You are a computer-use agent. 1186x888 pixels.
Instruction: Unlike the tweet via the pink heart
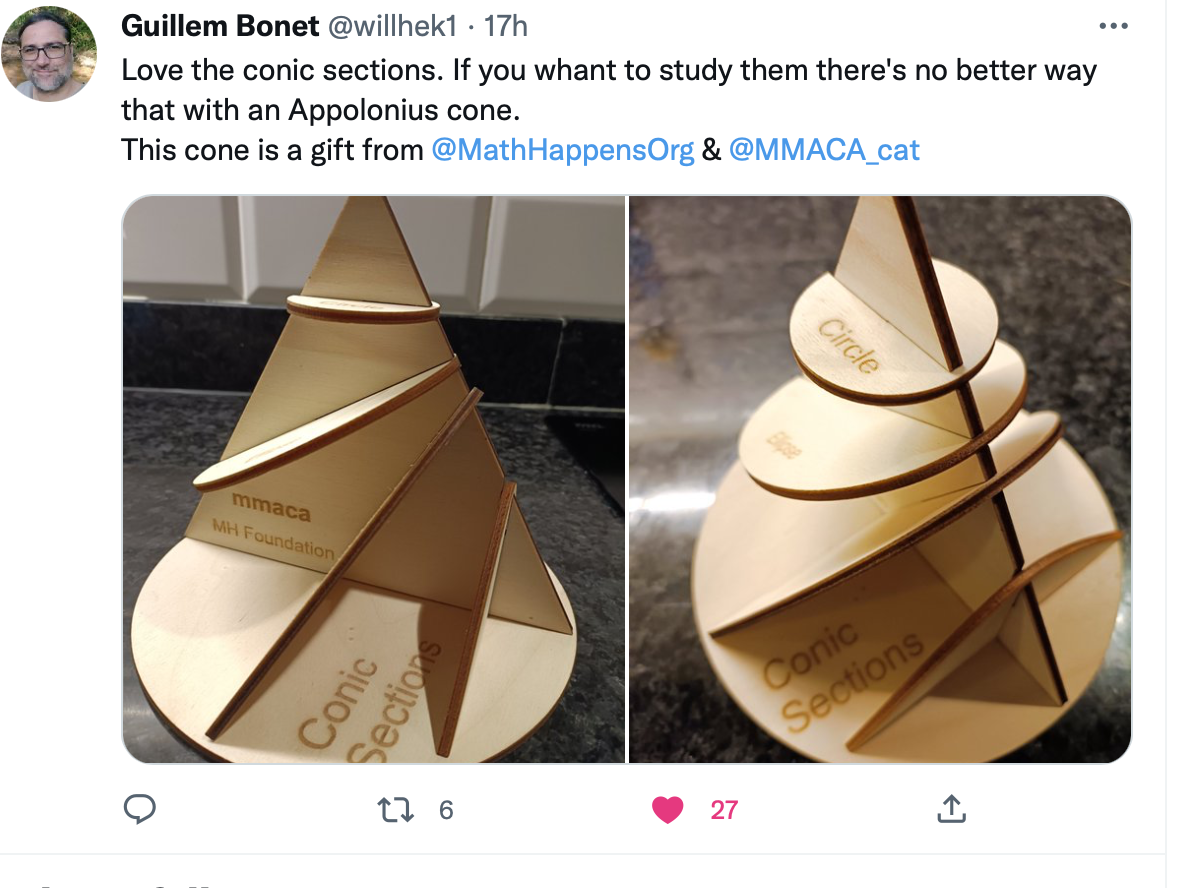coord(667,810)
